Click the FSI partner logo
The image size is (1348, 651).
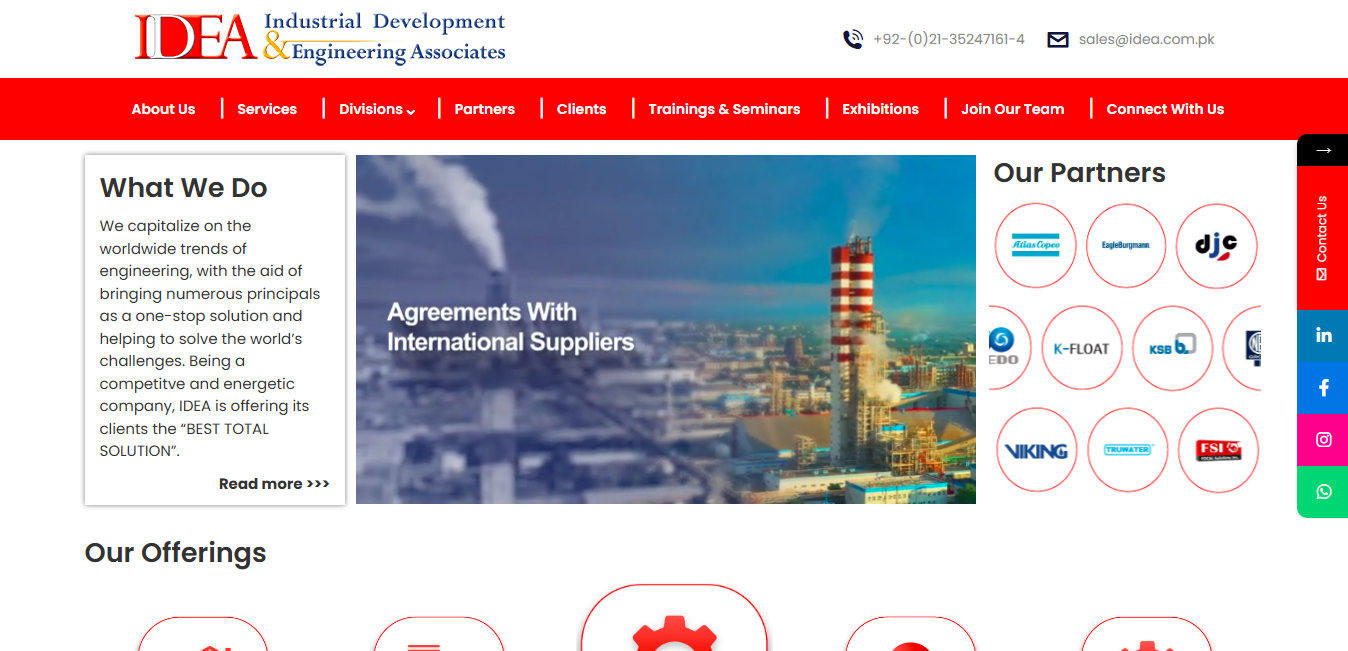pos(1217,450)
